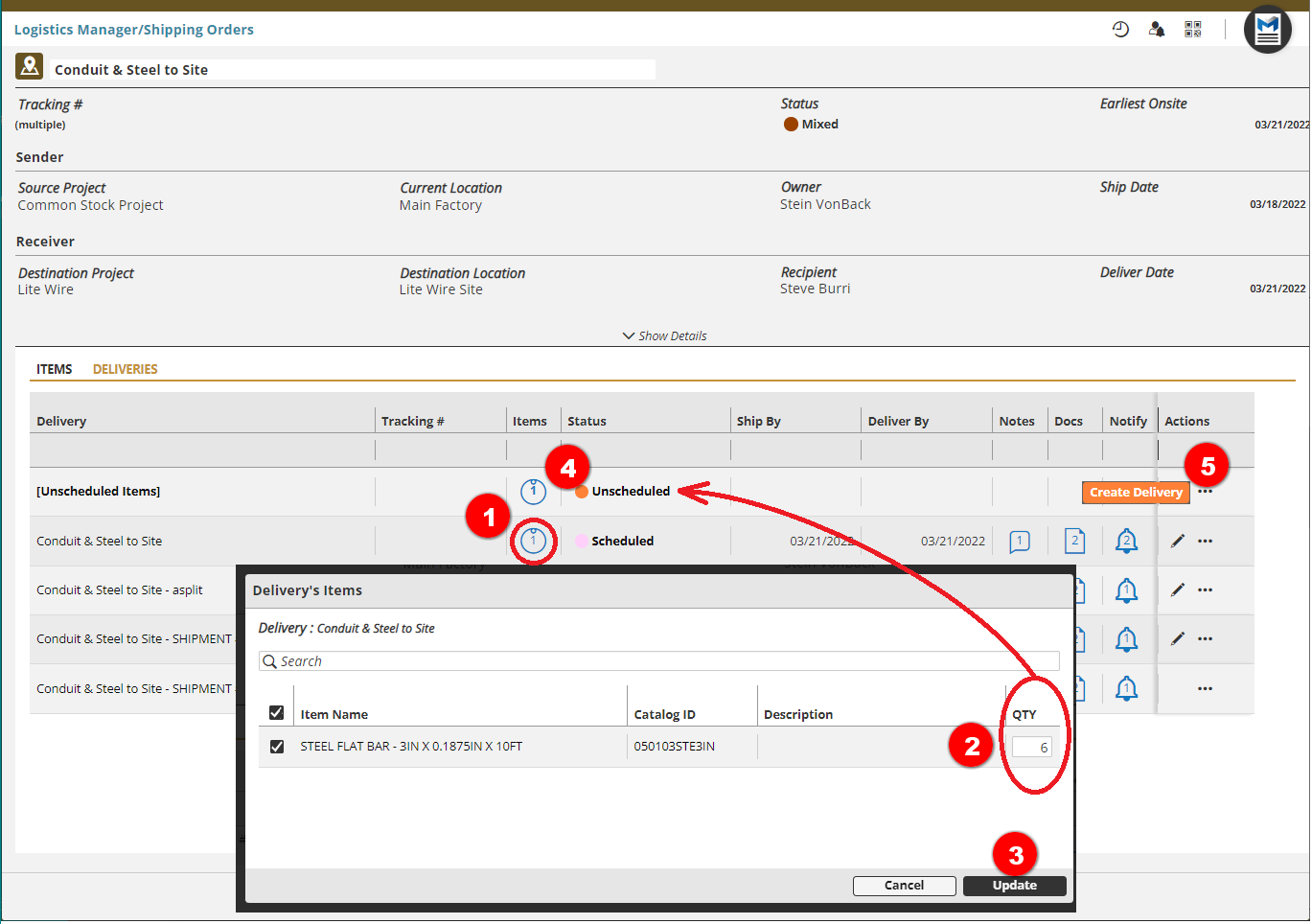This screenshot has height=924, width=1312.
Task: Click the Cancel button in dialog
Action: point(904,886)
